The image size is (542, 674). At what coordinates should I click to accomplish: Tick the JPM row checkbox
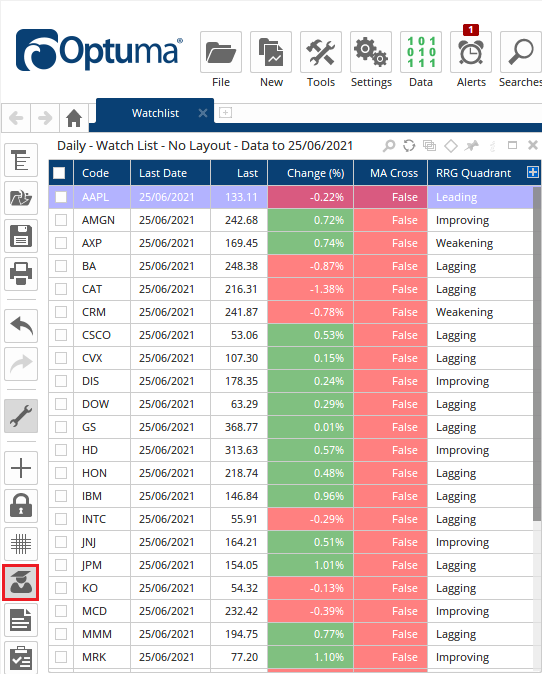[x=61, y=565]
